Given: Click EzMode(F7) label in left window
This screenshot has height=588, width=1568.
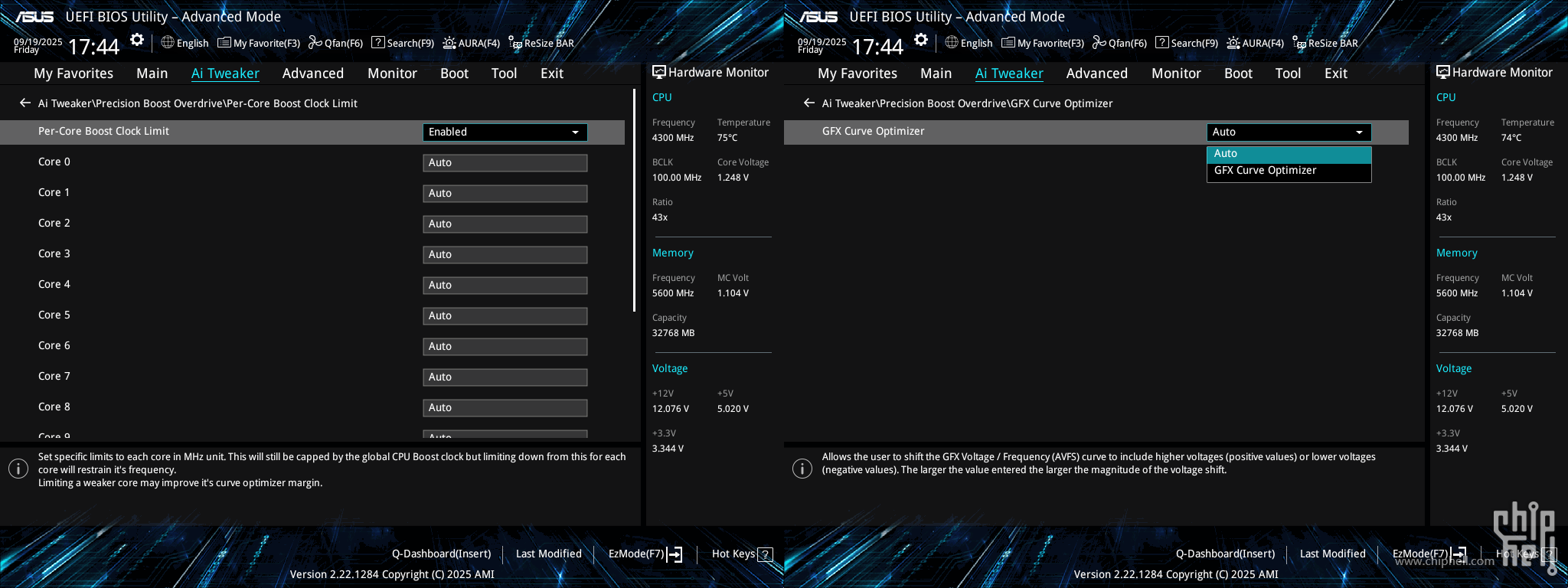Looking at the screenshot, I should [x=636, y=554].
